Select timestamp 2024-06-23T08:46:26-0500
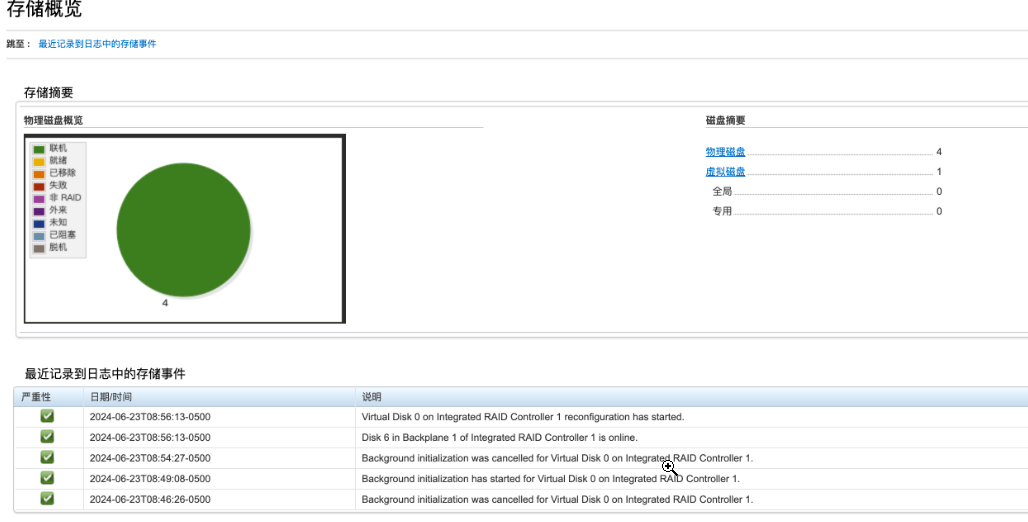1028x522 pixels. click(150, 499)
